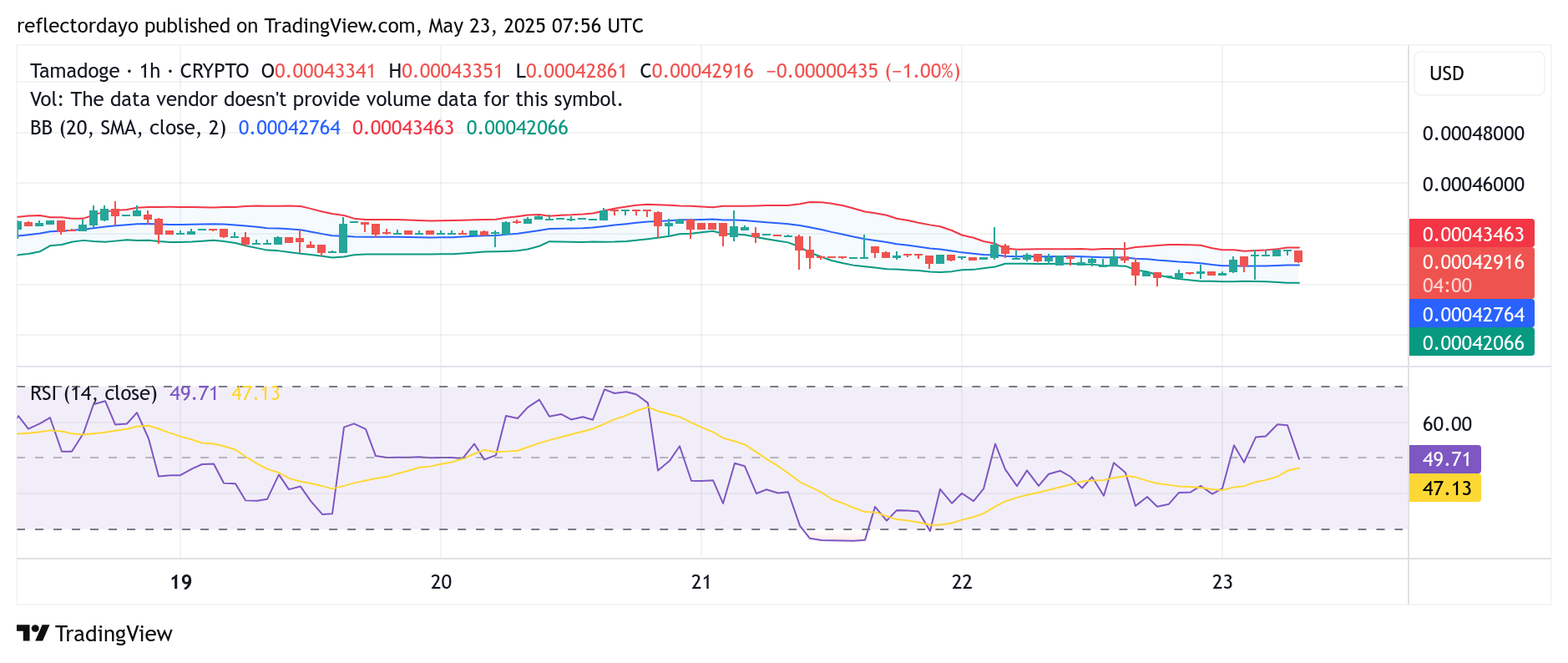Select the current price label 0.00042916

1472,262
